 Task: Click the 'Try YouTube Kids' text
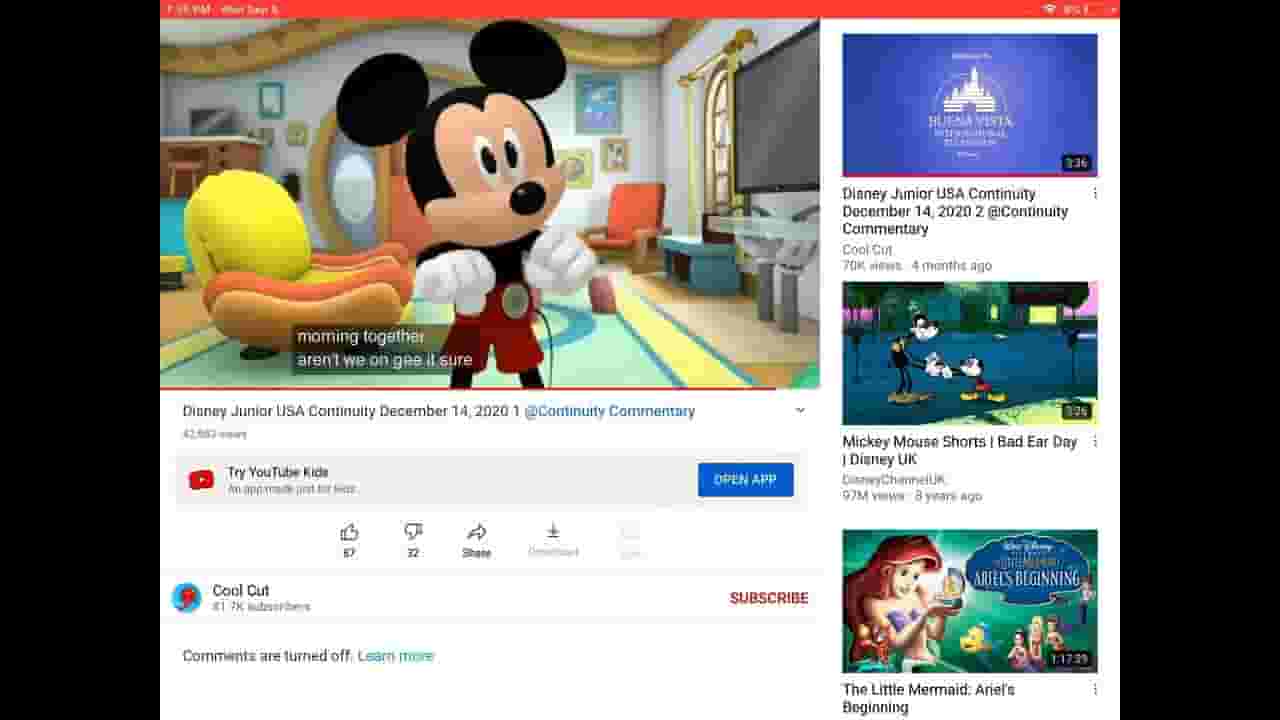278,472
